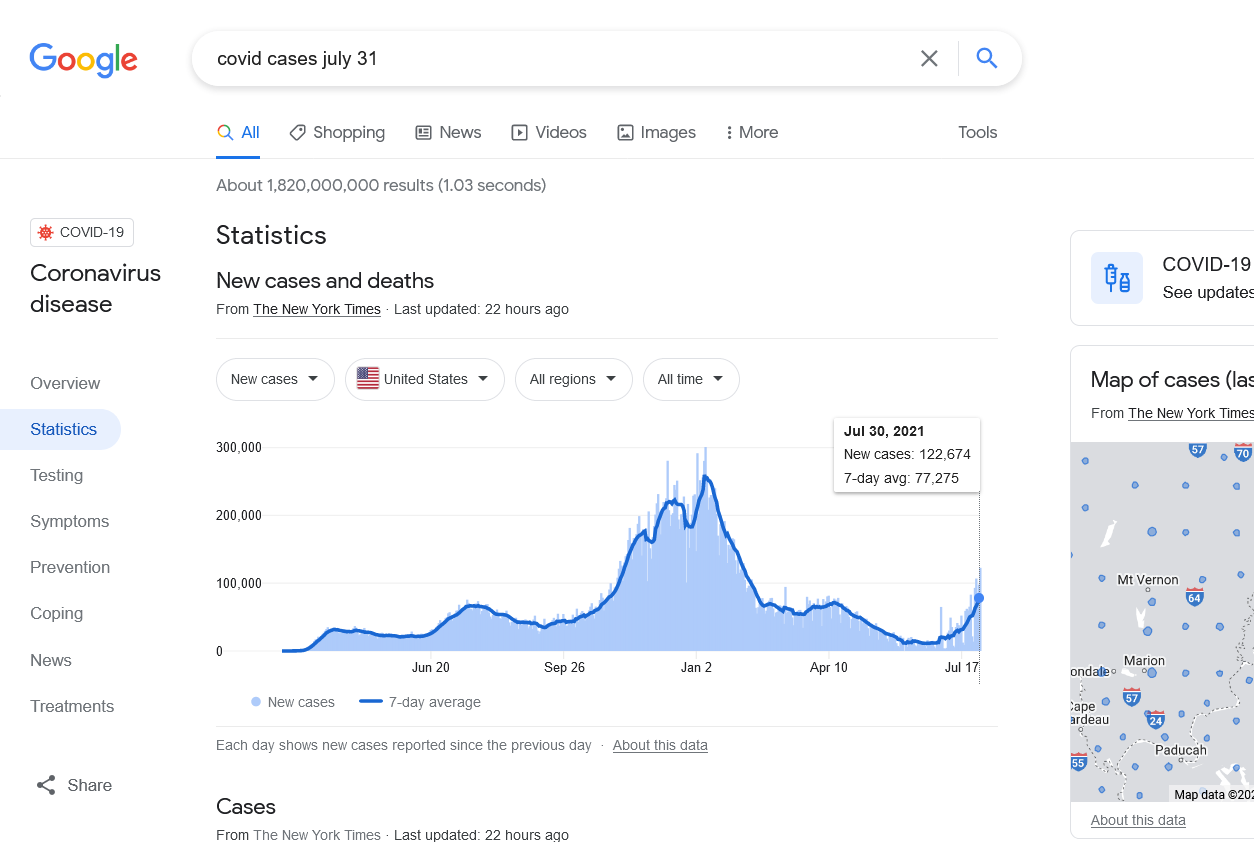This screenshot has width=1254, height=842.
Task: Click the New cases legend item
Action: 293,702
